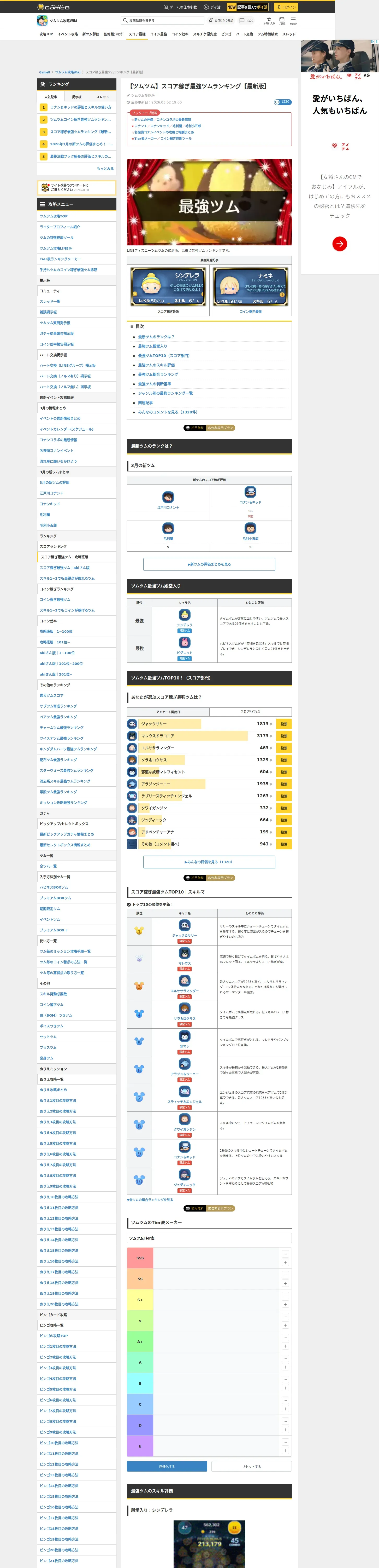Click the red arrow button in ad
379x1568 pixels.
(340, 244)
